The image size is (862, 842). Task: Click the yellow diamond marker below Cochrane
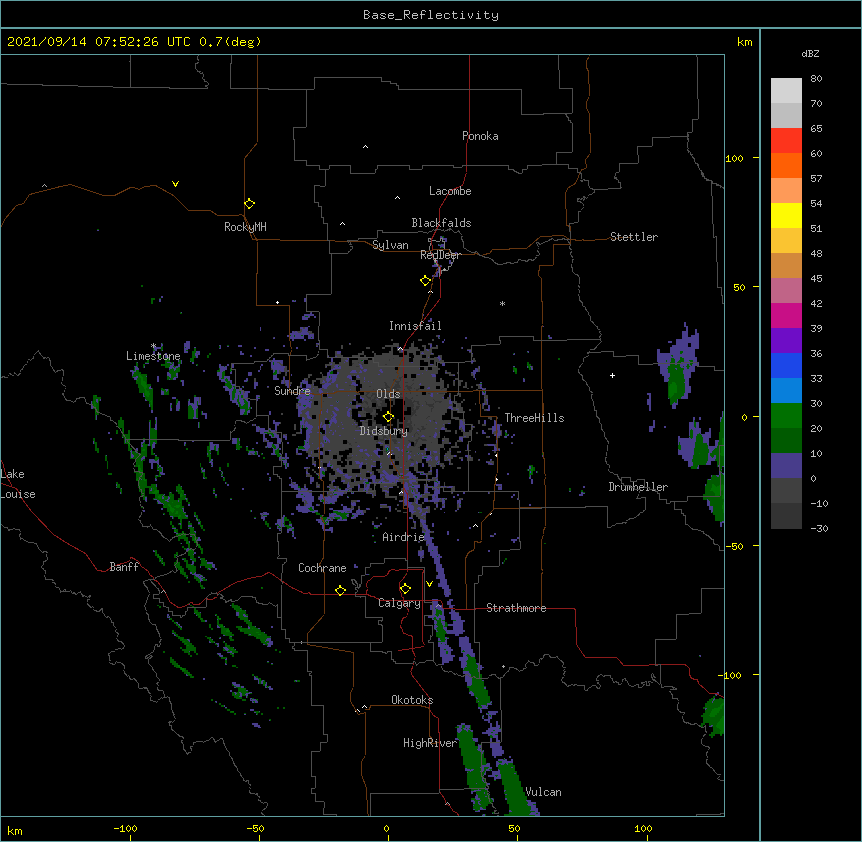pyautogui.click(x=340, y=590)
